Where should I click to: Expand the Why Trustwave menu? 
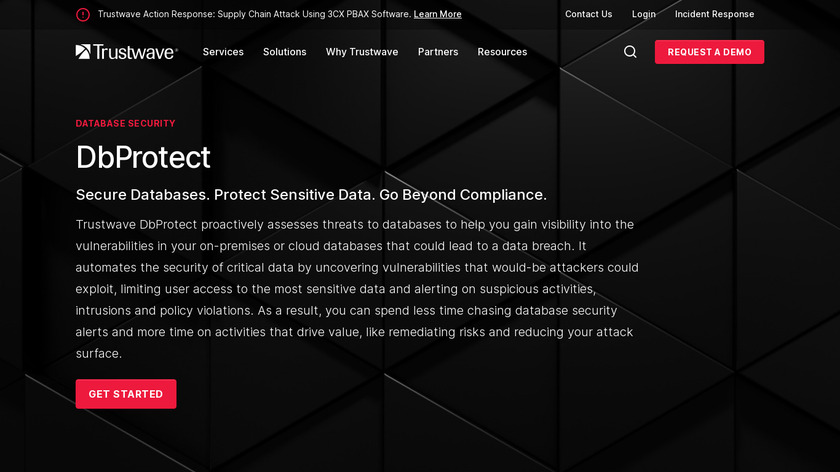tap(362, 52)
